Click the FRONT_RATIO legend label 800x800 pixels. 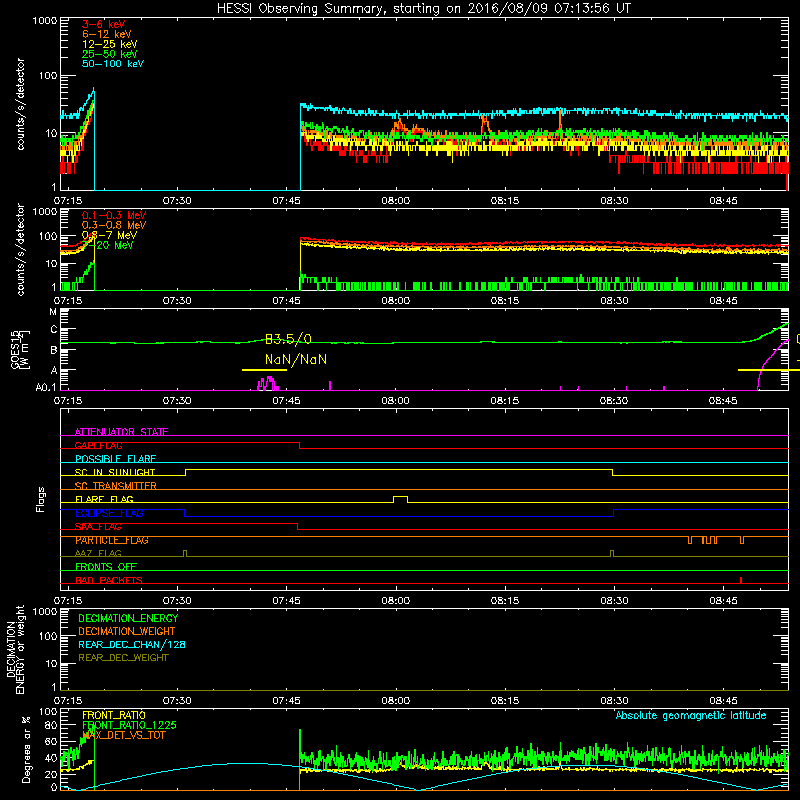tap(114, 715)
